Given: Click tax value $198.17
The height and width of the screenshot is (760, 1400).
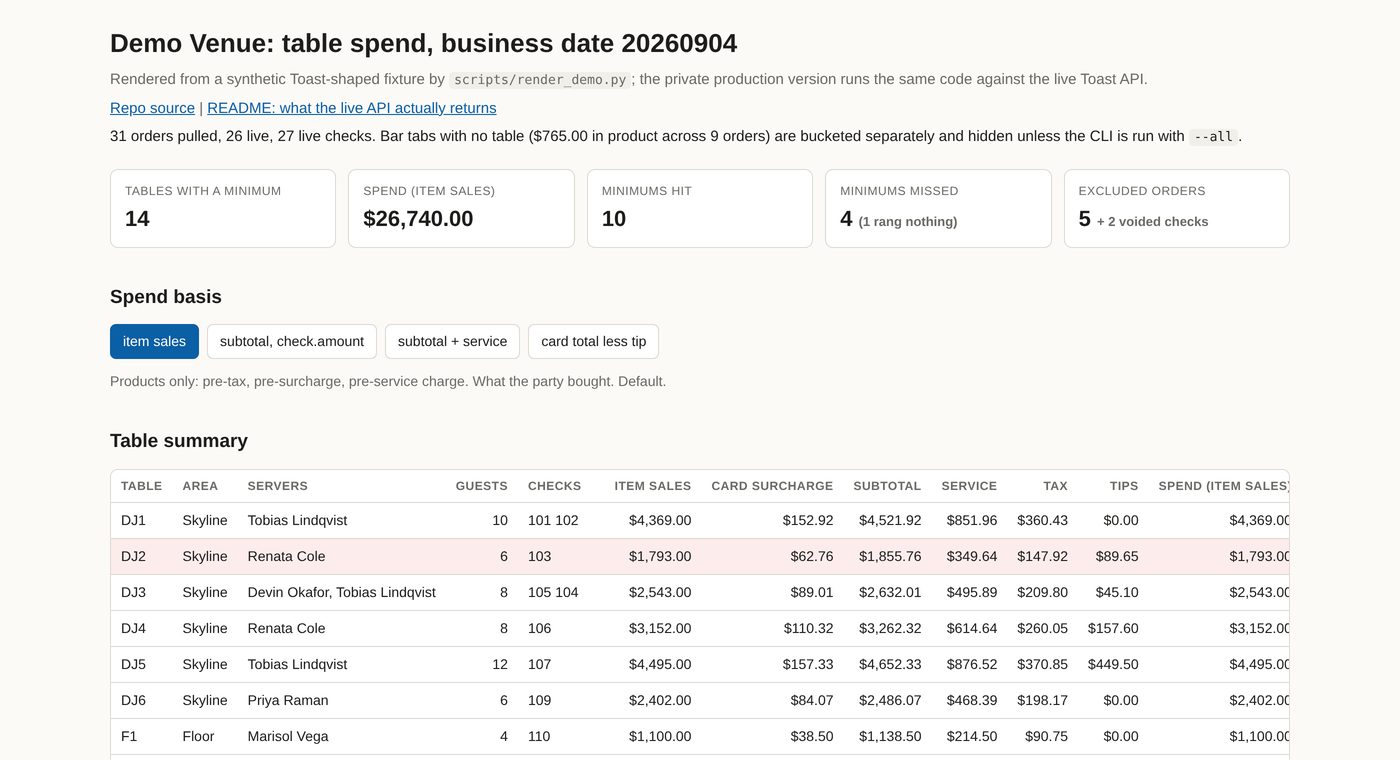Looking at the screenshot, I should [x=1042, y=700].
